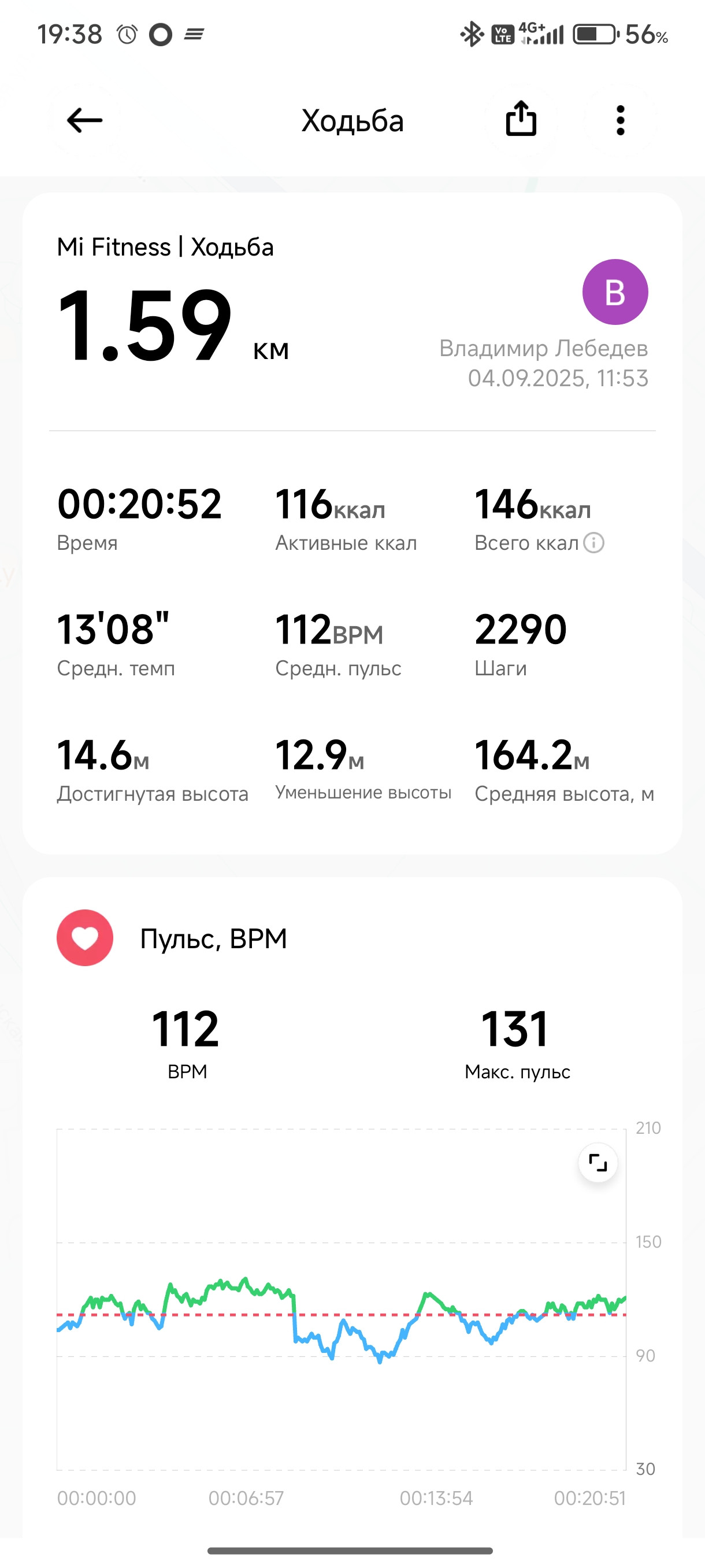Tap the 00:20:52 Время stat

(x=139, y=518)
